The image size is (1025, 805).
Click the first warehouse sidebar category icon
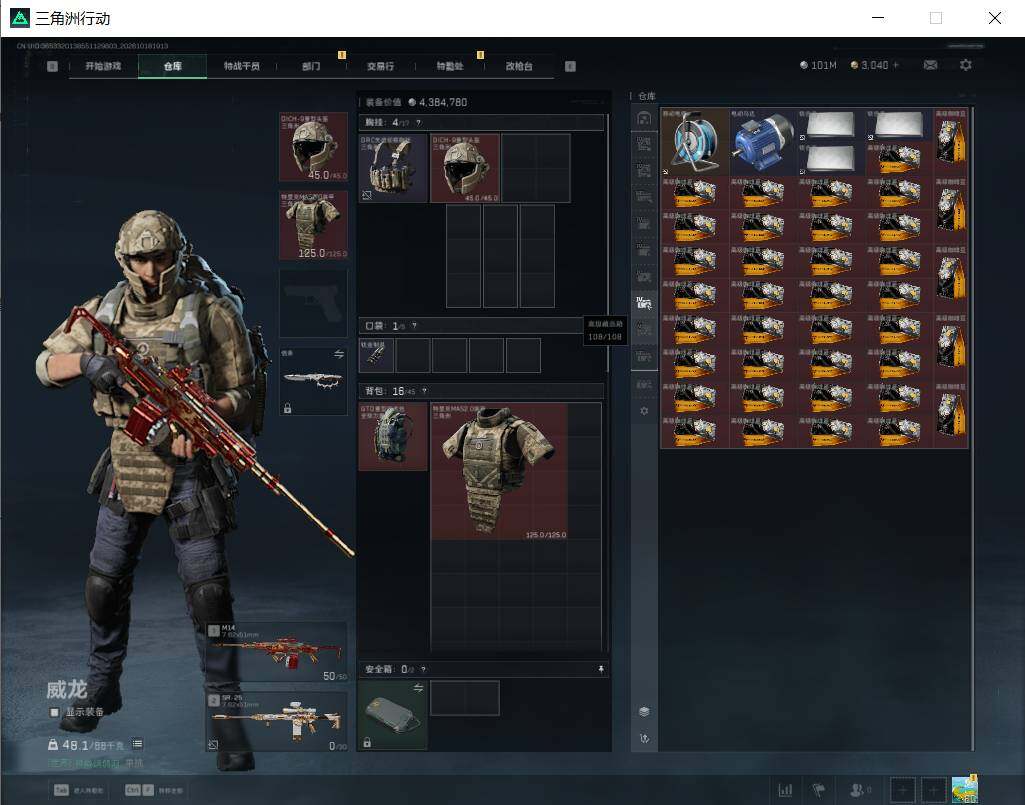click(644, 118)
